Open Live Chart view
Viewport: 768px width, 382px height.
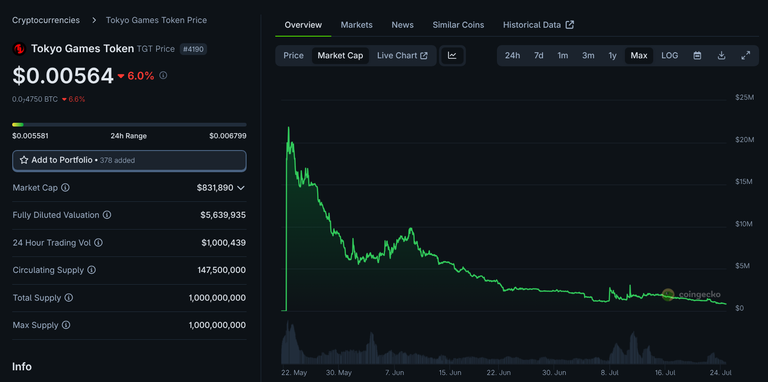(402, 55)
